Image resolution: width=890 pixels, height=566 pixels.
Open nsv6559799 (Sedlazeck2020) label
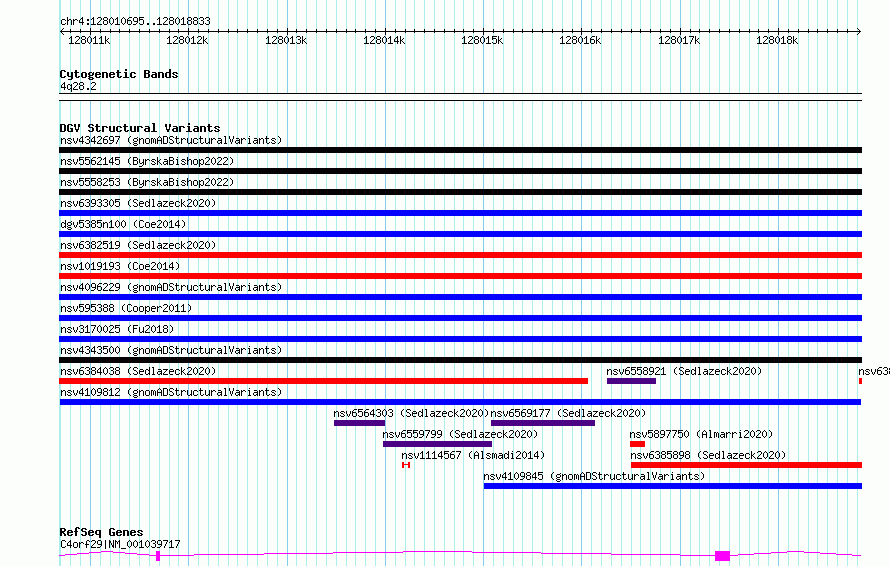tap(460, 434)
